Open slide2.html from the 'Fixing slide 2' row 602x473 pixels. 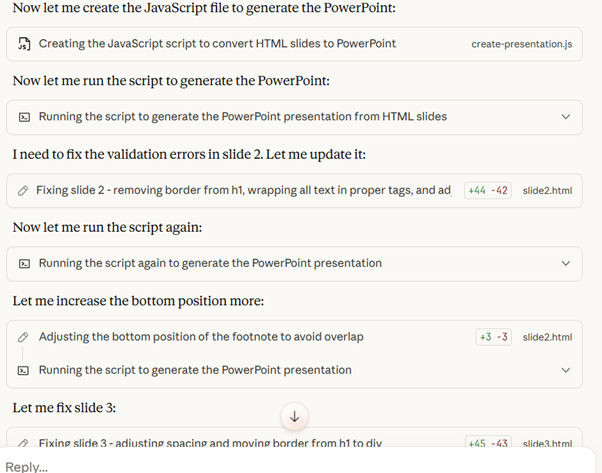tap(547, 190)
